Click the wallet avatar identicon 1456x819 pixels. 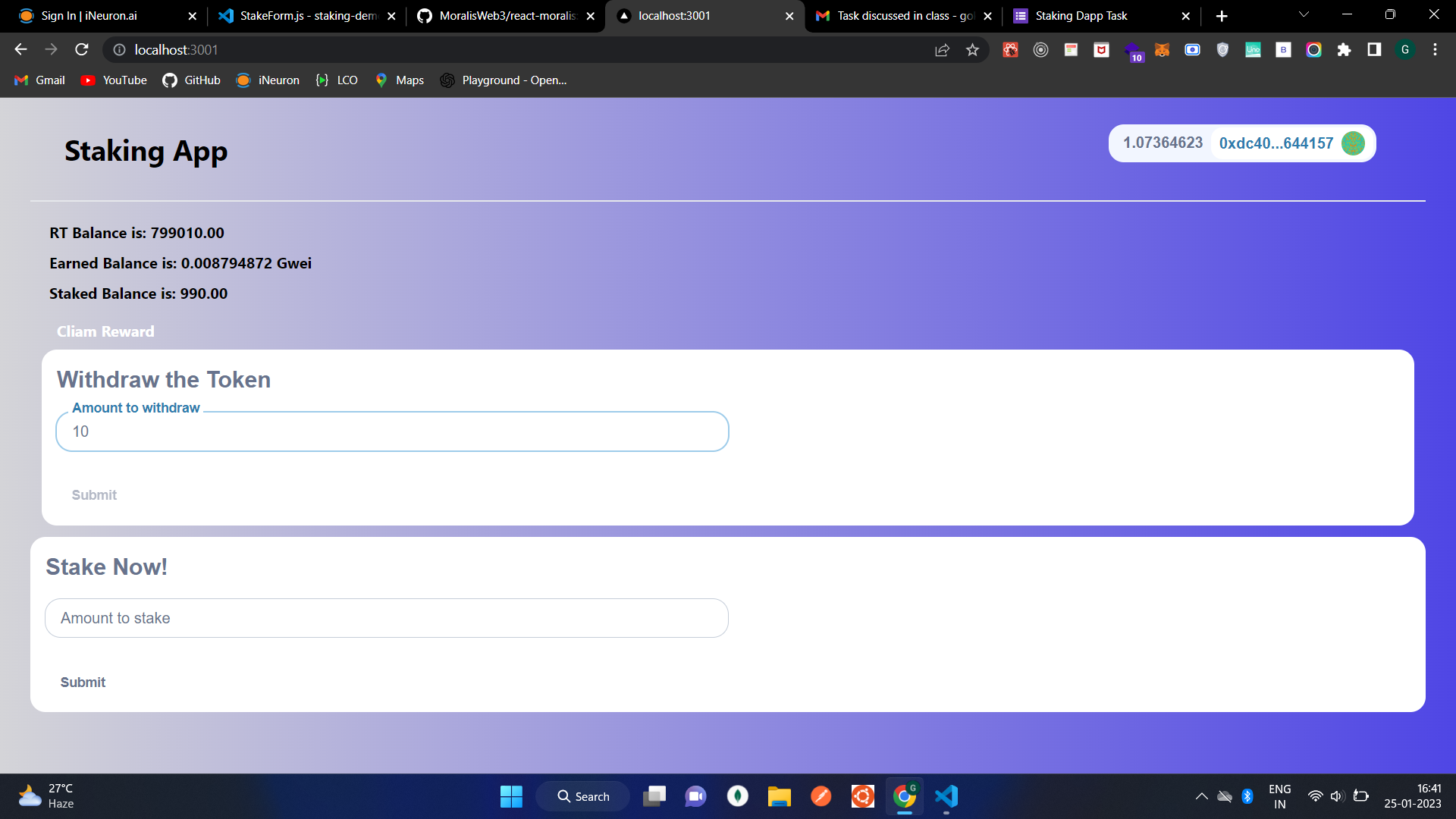pyautogui.click(x=1353, y=143)
